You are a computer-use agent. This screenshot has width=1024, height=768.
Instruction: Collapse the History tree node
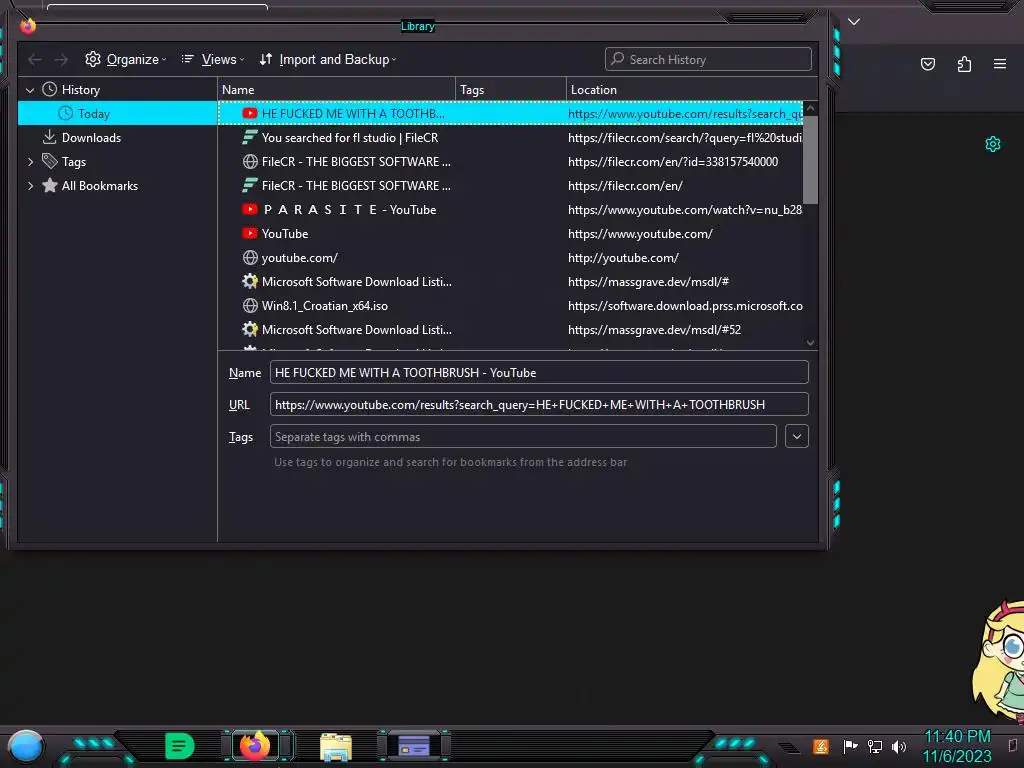pyautogui.click(x=29, y=90)
